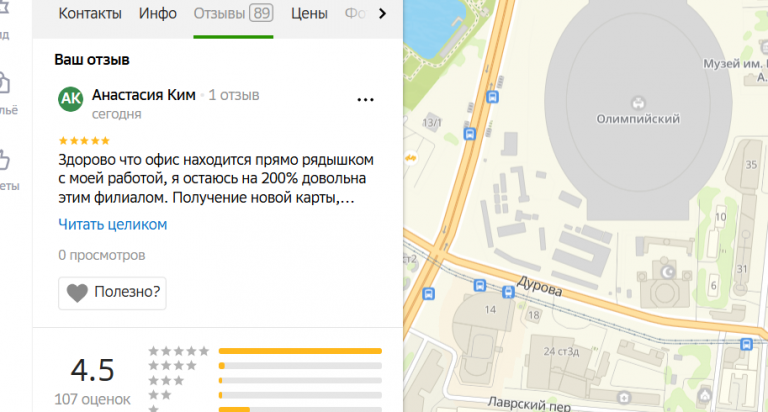Click bus stop icon above building 14

(480, 285)
